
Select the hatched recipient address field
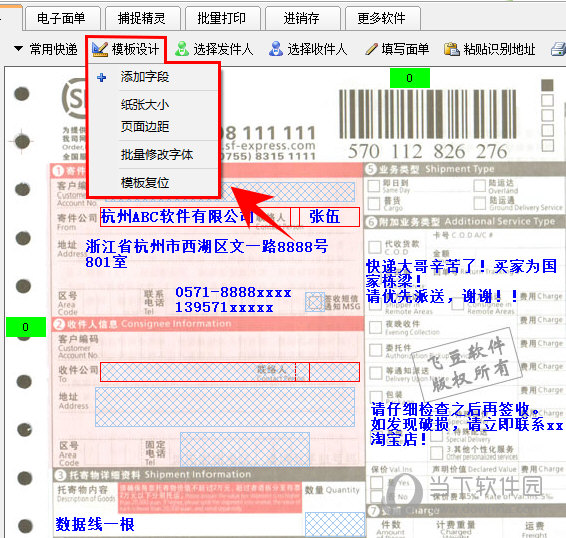(225, 407)
